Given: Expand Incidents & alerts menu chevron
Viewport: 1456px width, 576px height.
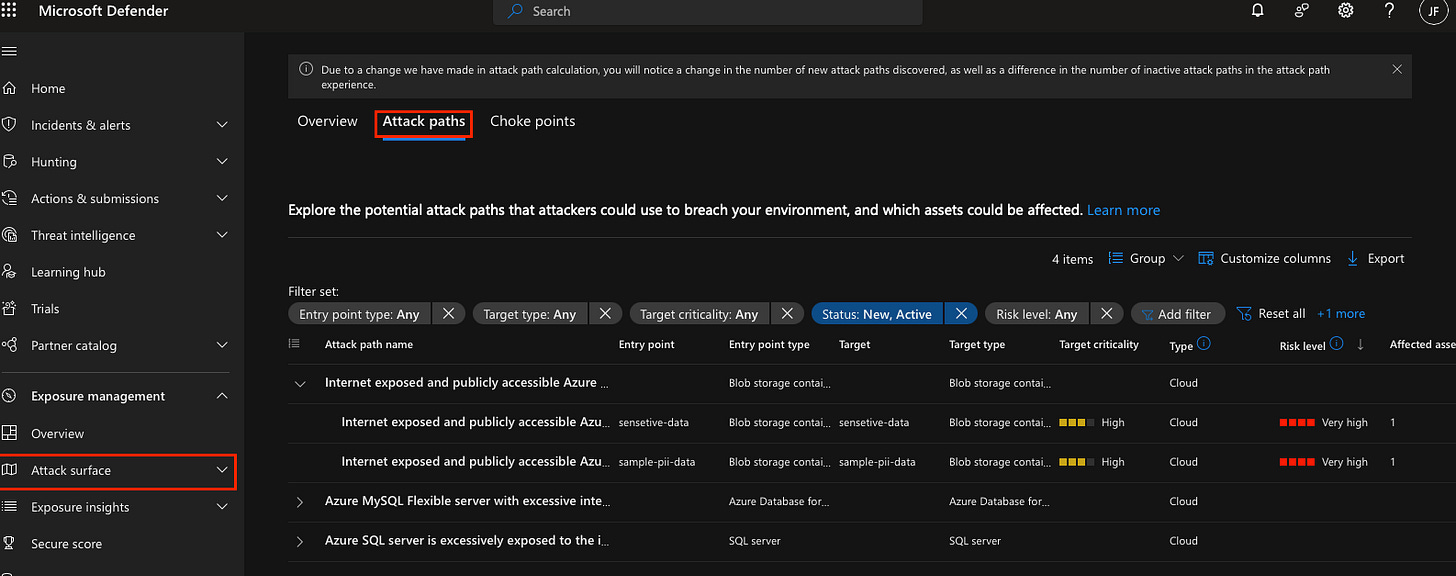Looking at the screenshot, I should point(222,125).
